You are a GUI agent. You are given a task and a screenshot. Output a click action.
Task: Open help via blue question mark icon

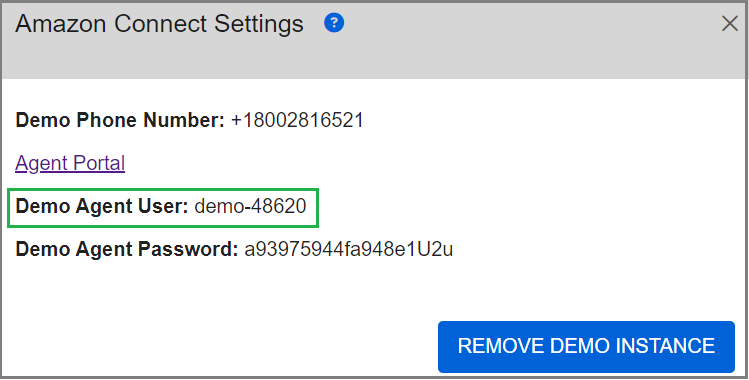pyautogui.click(x=334, y=23)
